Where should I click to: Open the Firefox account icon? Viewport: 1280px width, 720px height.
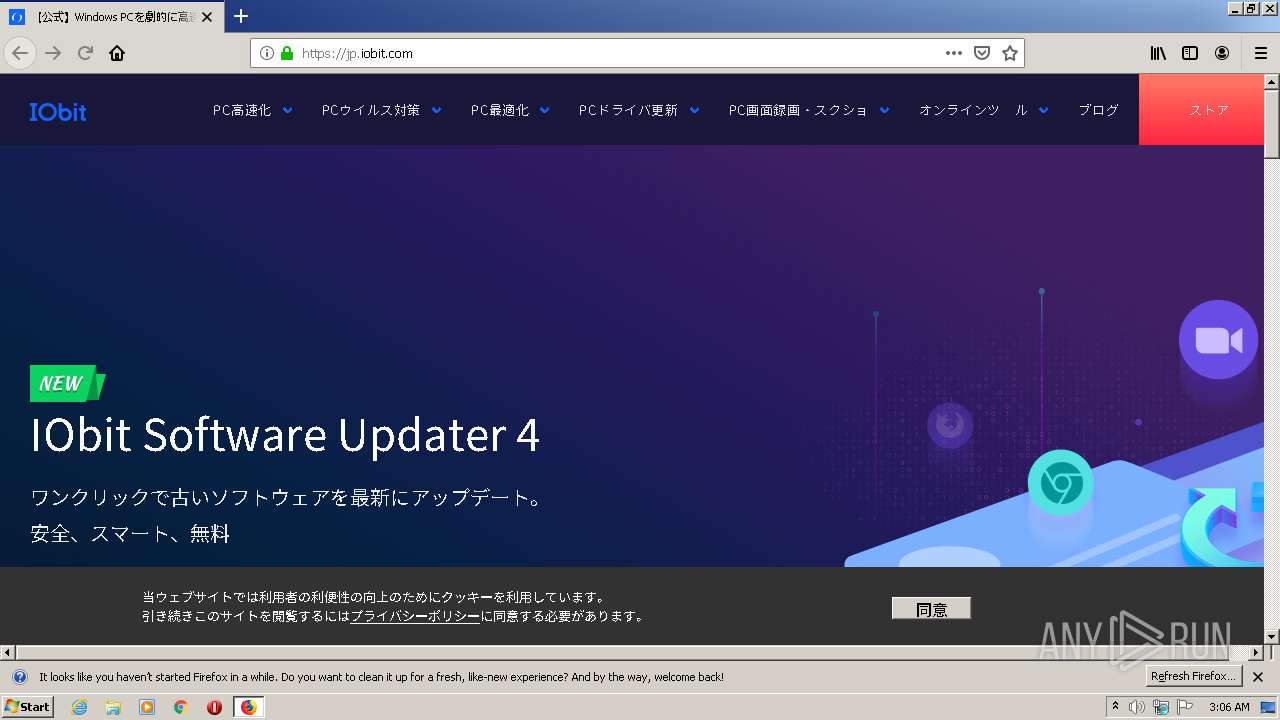1222,53
